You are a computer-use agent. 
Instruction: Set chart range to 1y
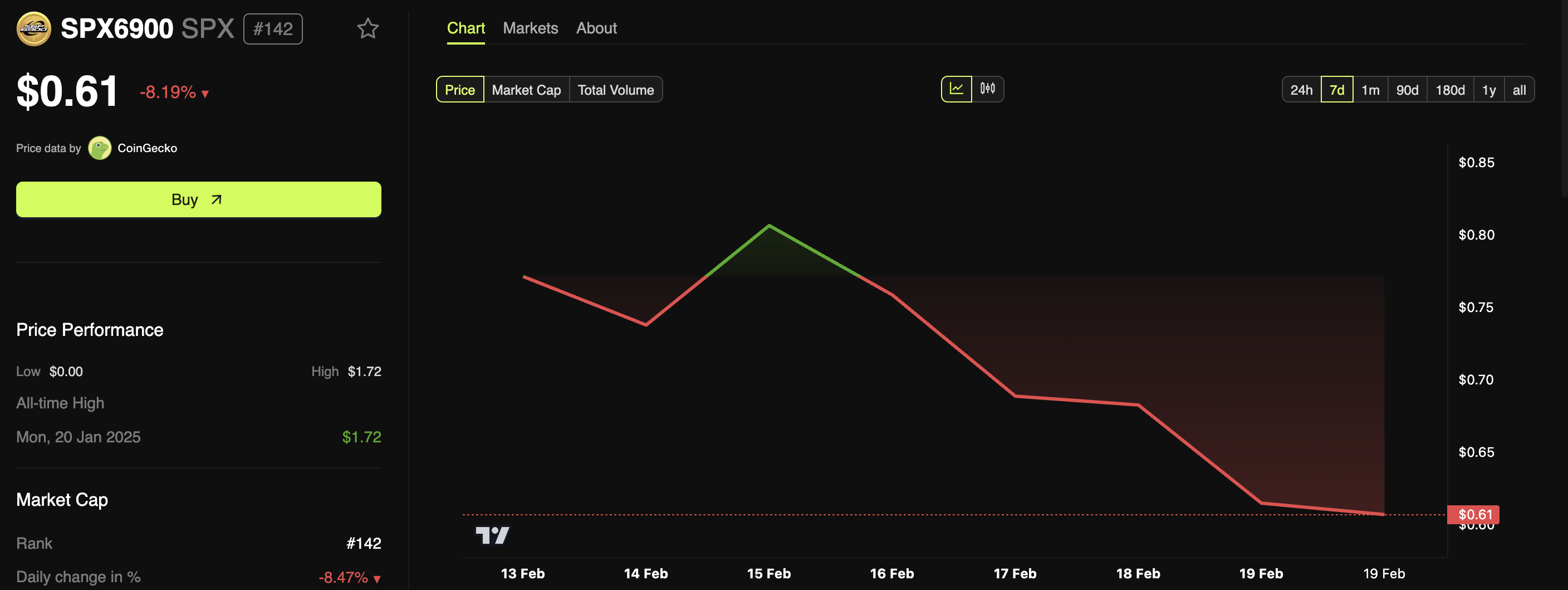coord(1488,90)
